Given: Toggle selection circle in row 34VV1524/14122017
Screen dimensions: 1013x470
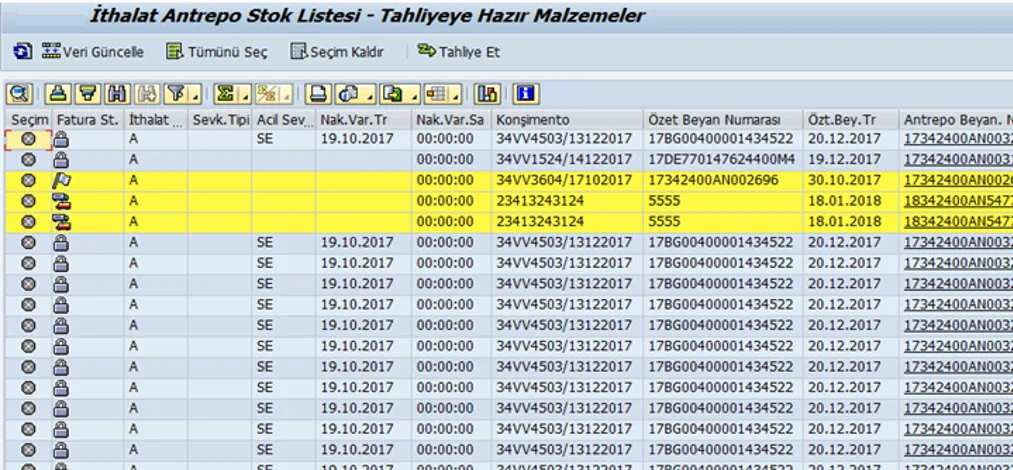Looking at the screenshot, I should click(28, 160).
